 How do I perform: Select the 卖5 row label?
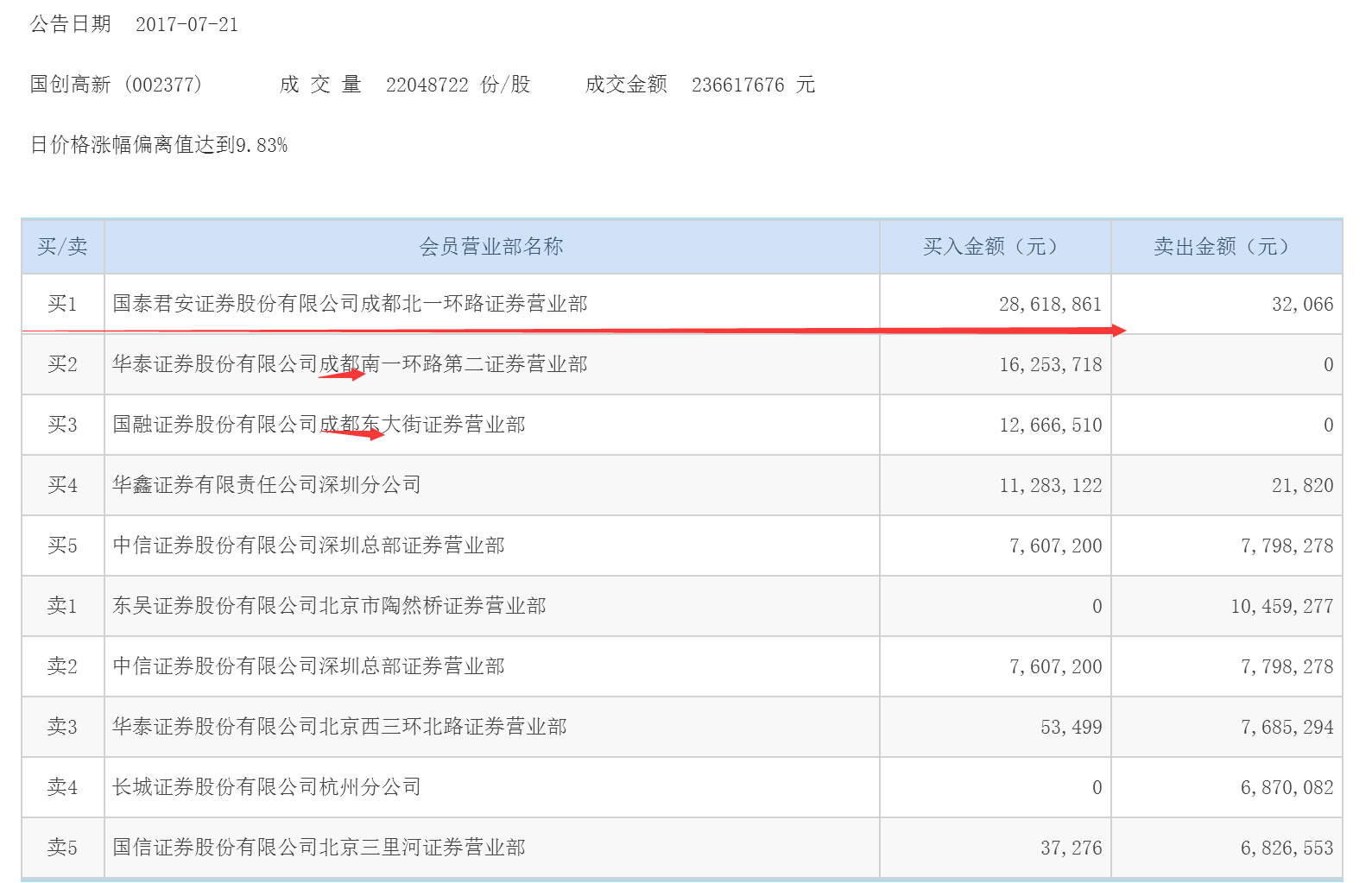coord(62,848)
